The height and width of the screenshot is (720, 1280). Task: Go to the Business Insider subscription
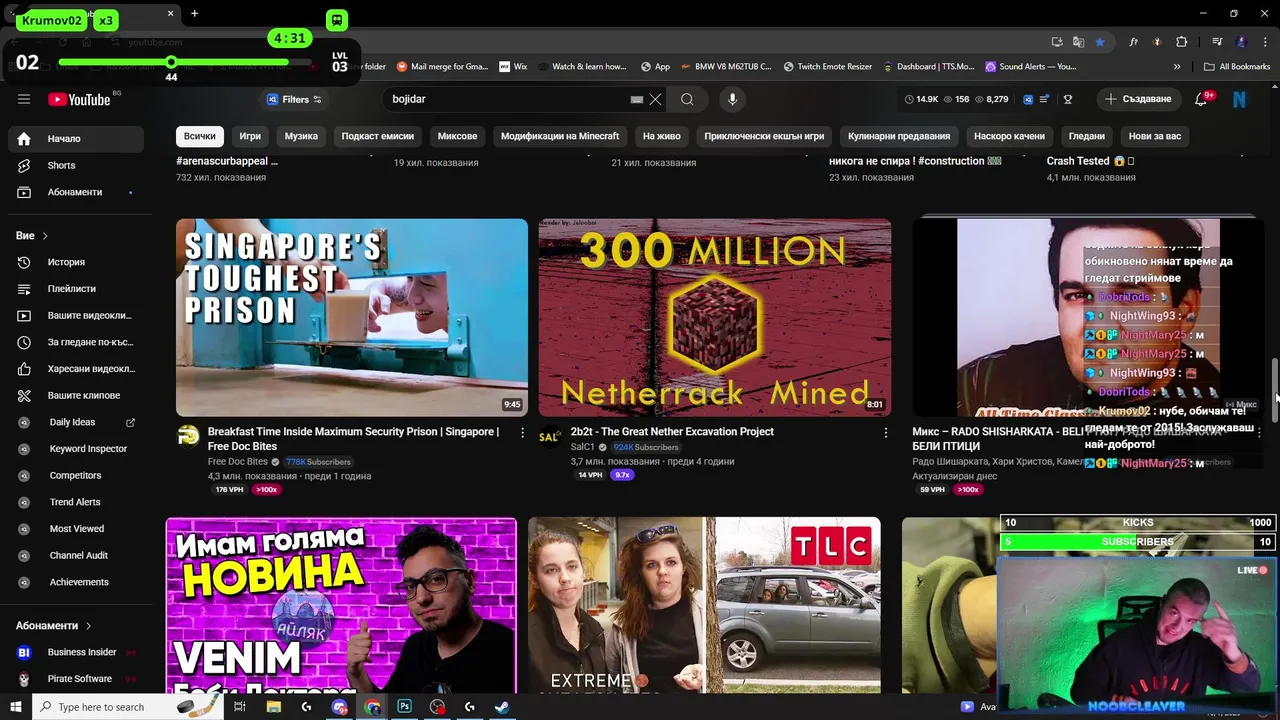[x=76, y=652]
